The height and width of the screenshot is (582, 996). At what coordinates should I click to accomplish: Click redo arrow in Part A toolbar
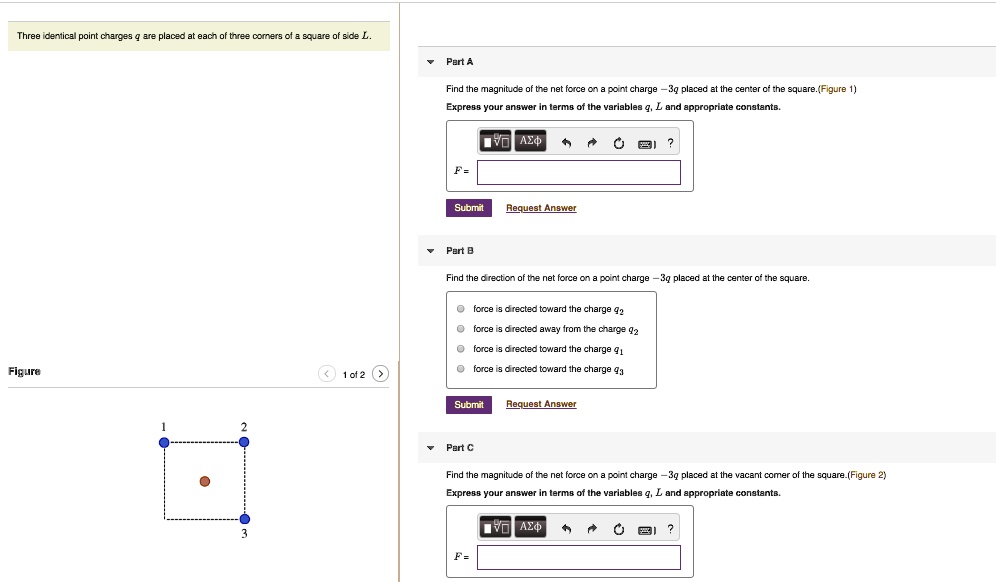592,143
